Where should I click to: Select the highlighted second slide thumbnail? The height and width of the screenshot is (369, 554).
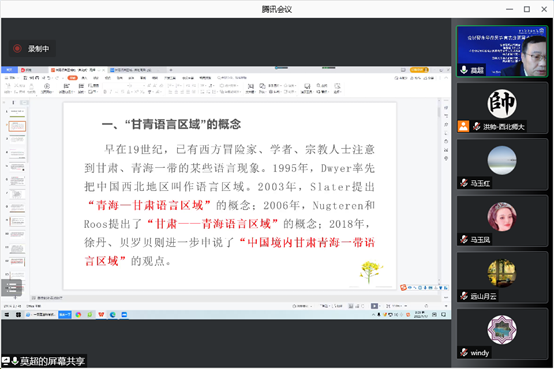point(17,126)
